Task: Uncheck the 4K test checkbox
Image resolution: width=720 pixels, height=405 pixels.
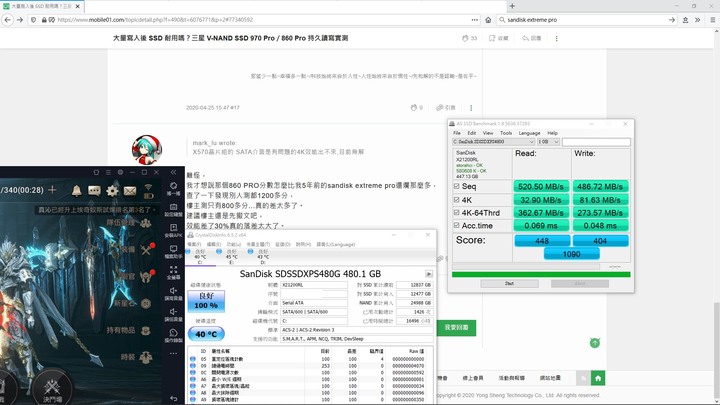Action: [456, 200]
